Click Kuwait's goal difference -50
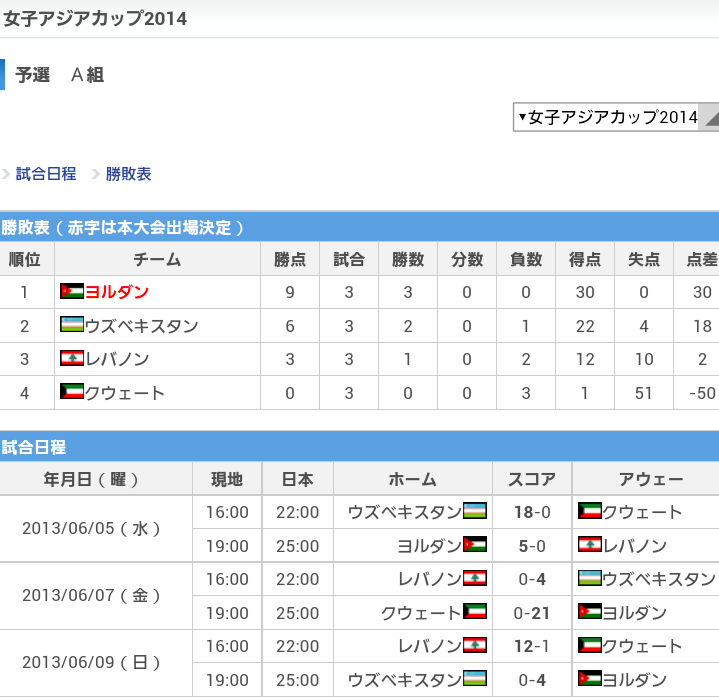719x699 pixels. [702, 393]
